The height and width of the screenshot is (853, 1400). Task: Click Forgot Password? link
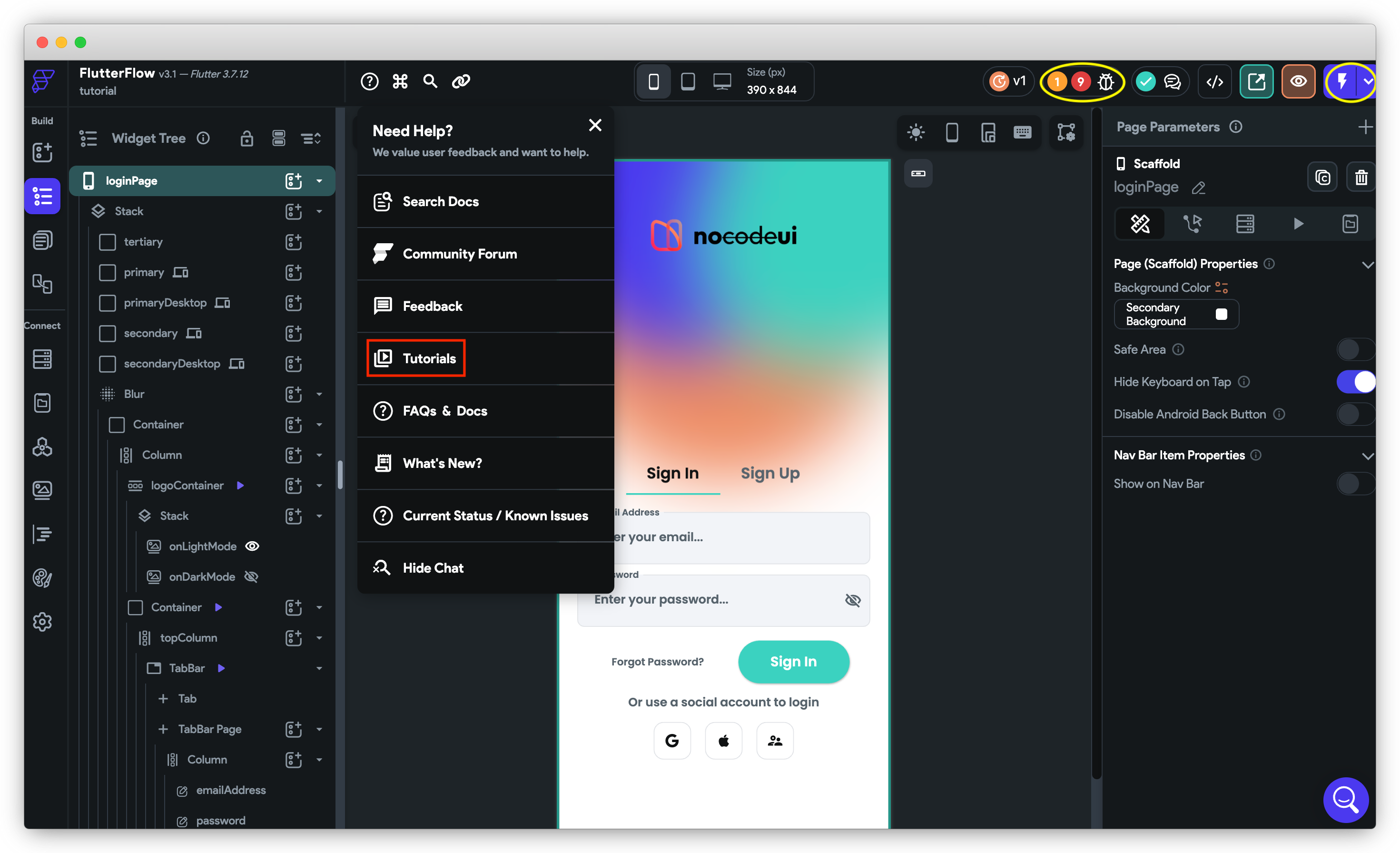[x=657, y=662]
